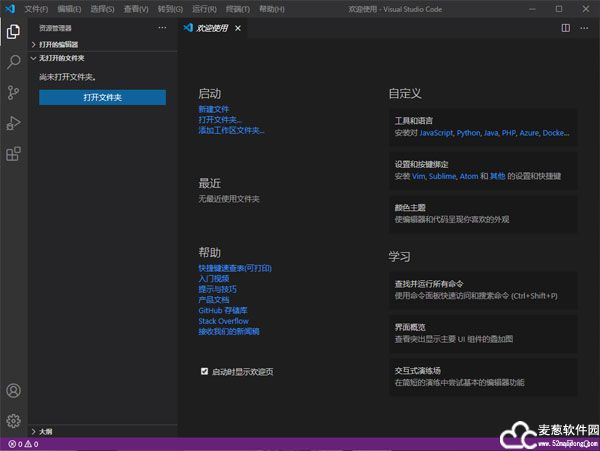Click the 打开文件夹... link under 启动

coord(220,120)
